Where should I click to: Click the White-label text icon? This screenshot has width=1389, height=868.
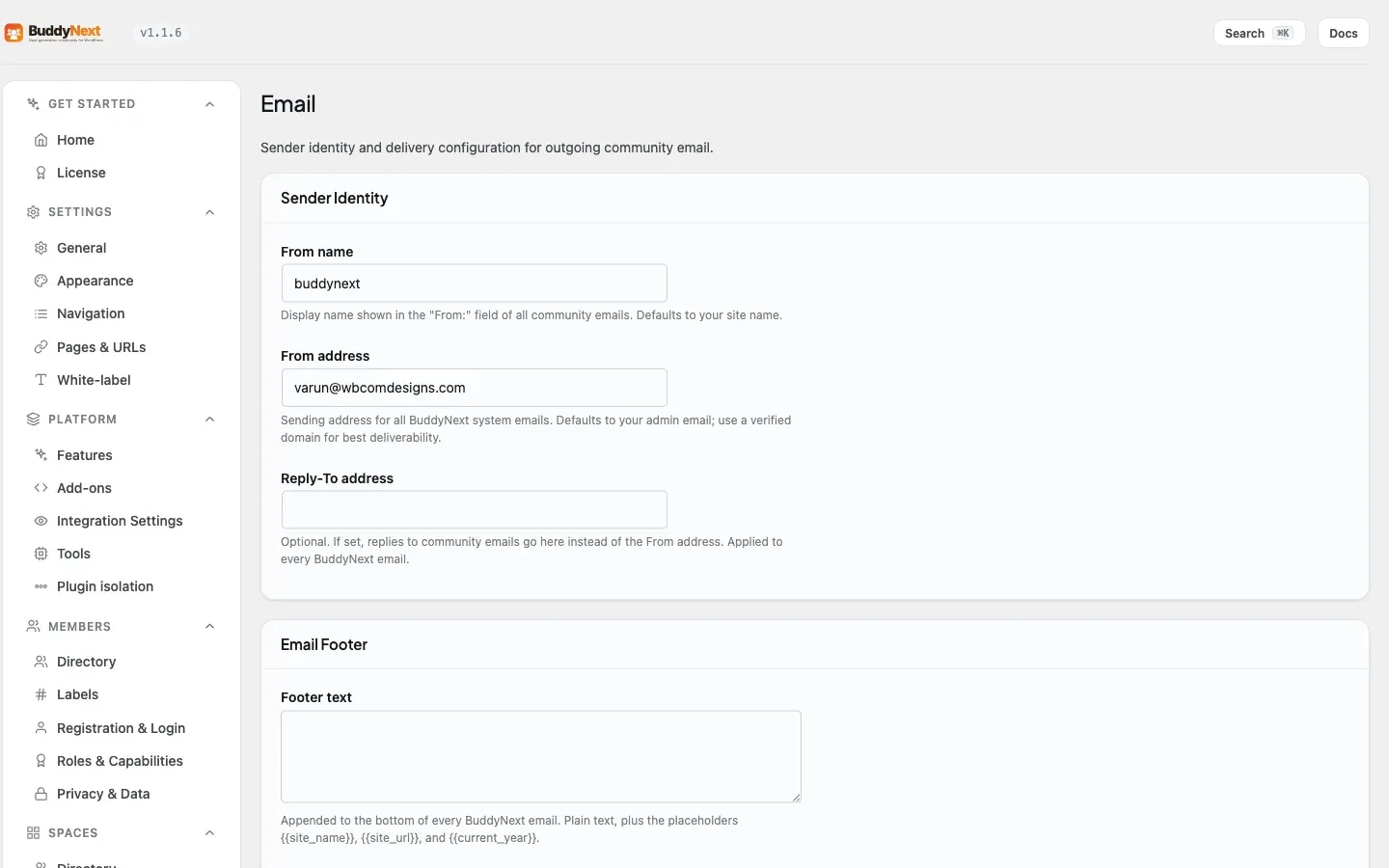click(x=41, y=380)
